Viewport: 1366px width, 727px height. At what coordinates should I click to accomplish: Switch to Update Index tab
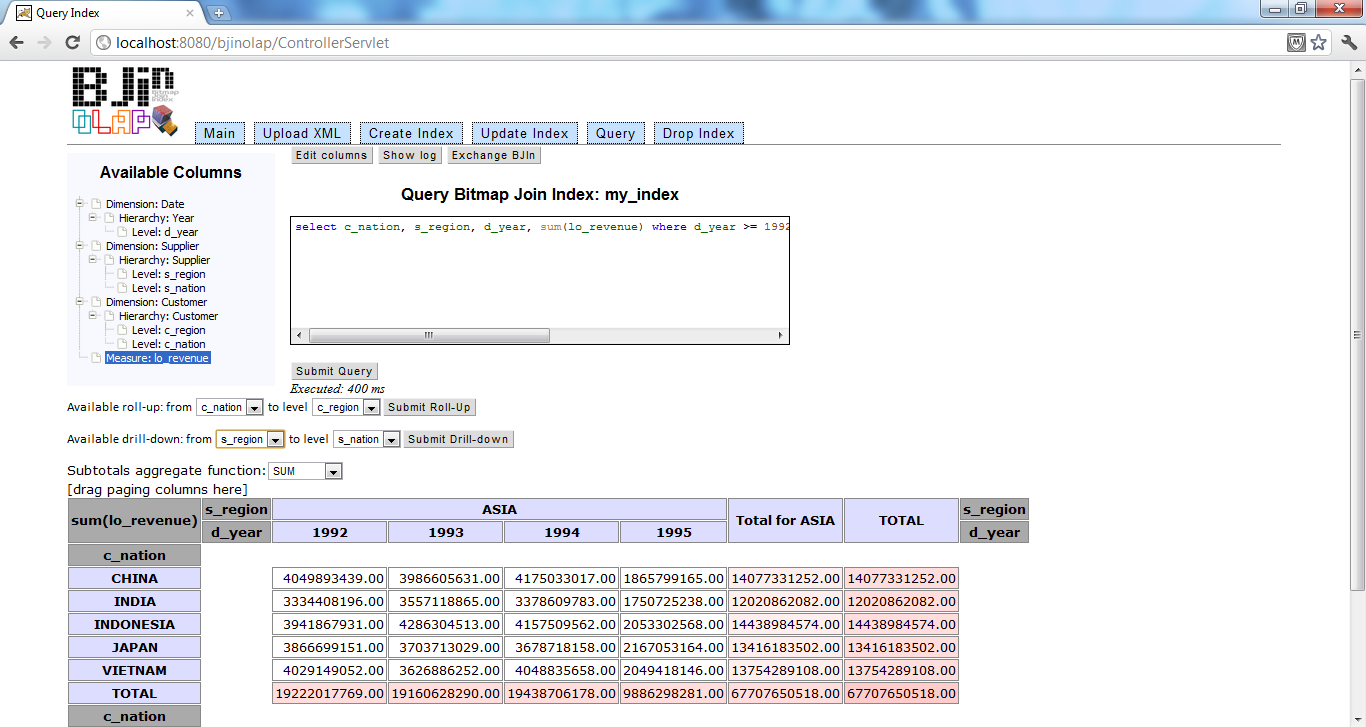[525, 133]
